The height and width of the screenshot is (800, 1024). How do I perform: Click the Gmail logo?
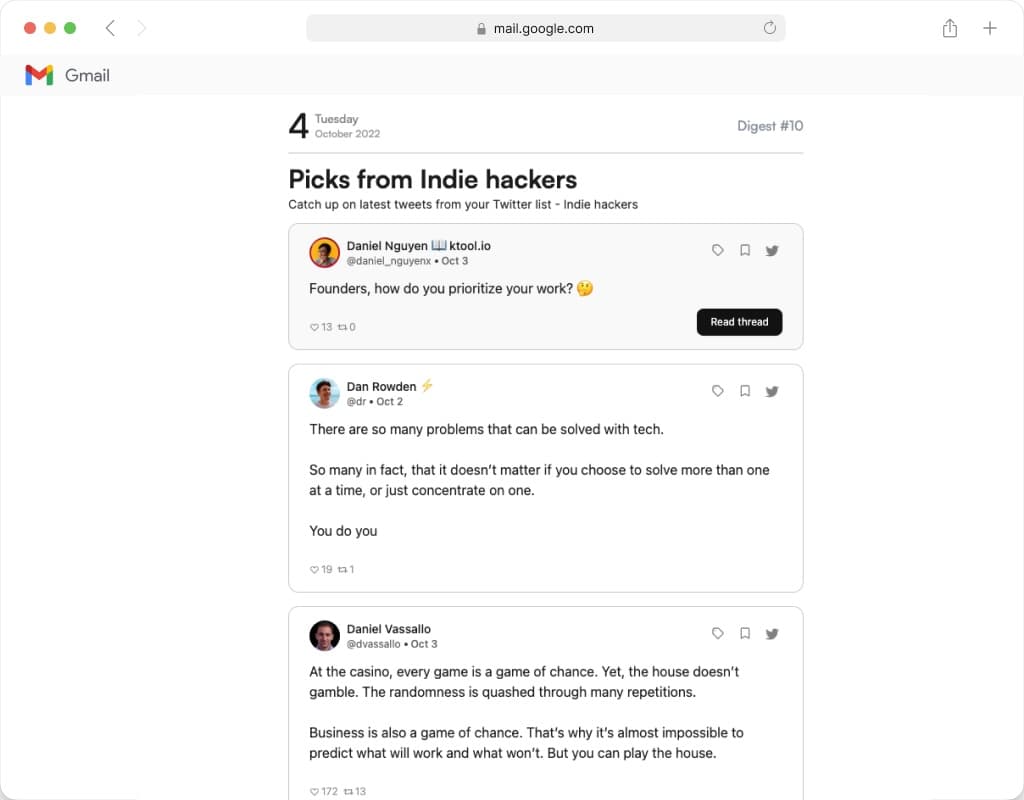(x=39, y=75)
